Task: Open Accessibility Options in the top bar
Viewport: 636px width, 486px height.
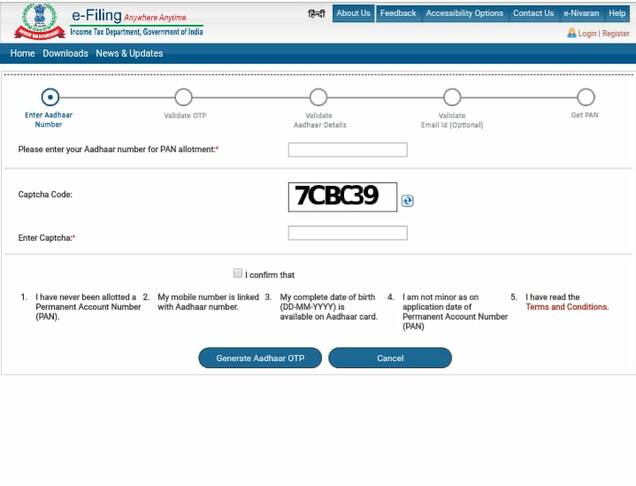Action: 464,13
